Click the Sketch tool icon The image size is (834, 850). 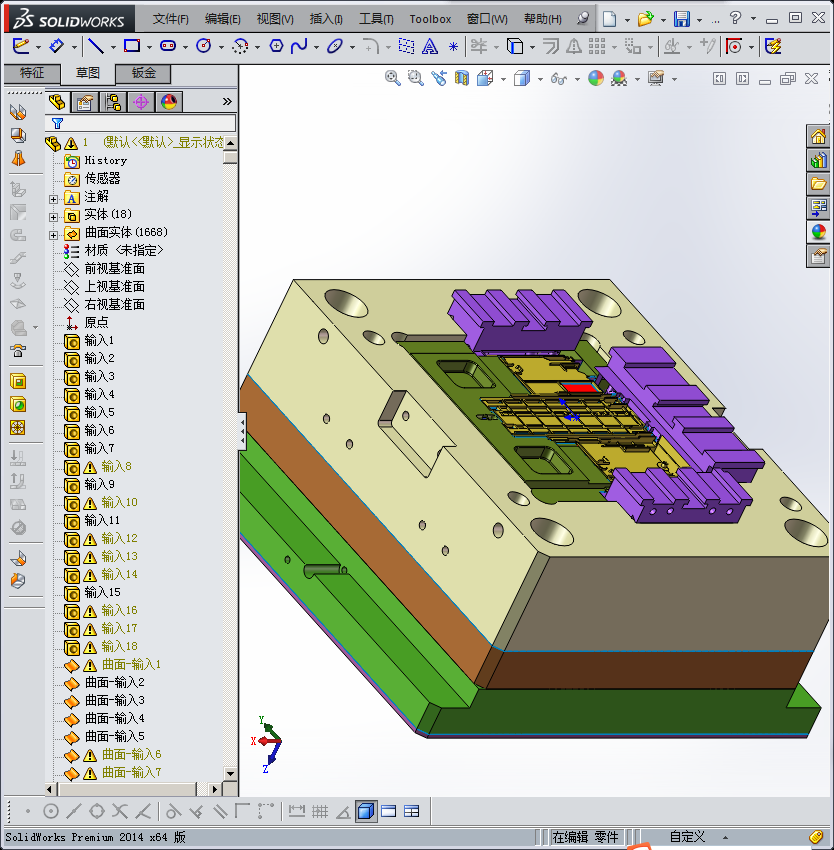(x=21, y=46)
